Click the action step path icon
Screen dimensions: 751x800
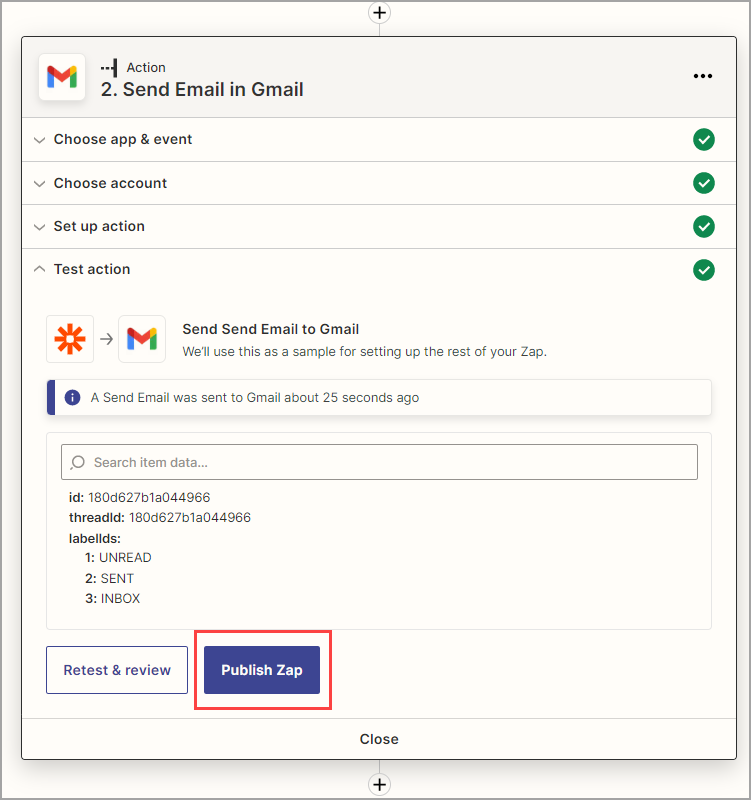[109, 67]
